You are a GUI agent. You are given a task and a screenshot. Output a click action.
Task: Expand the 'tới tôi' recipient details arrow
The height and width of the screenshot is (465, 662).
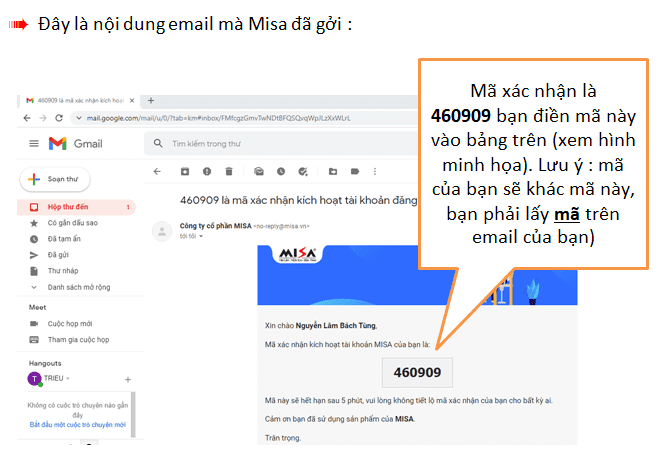pyautogui.click(x=201, y=236)
